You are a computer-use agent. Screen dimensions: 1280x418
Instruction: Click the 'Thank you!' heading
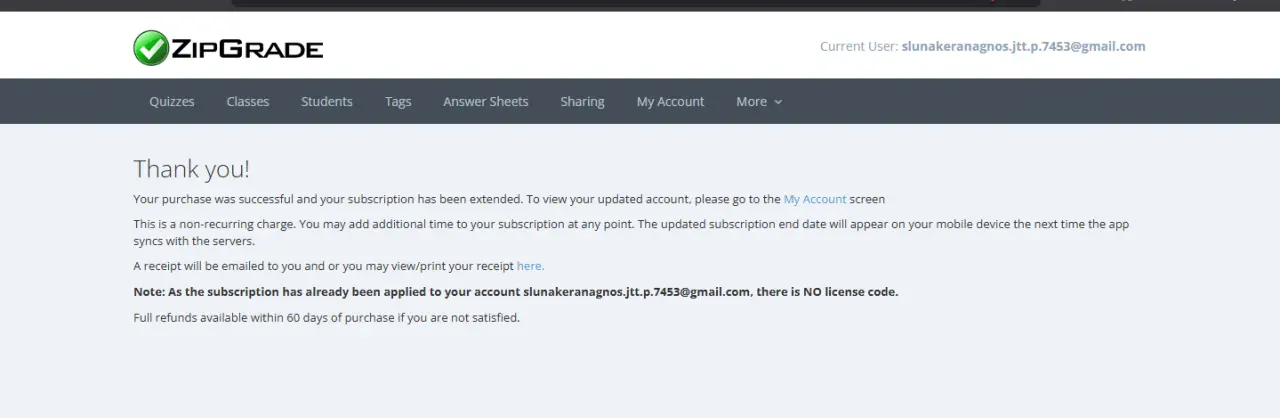(191, 168)
